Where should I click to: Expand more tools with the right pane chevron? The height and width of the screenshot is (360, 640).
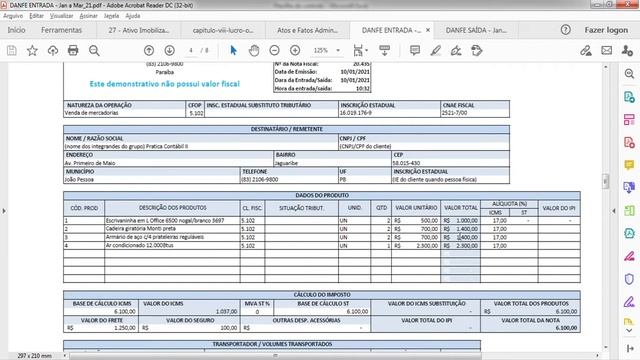pos(629,330)
